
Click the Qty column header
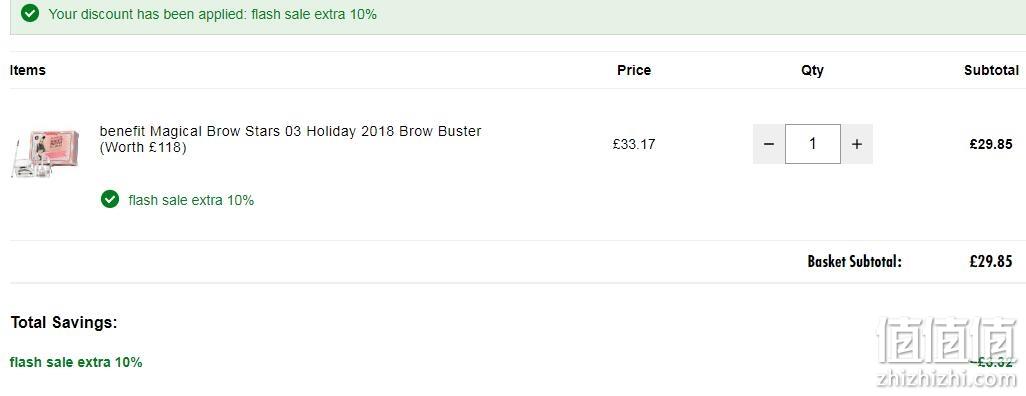pos(813,70)
